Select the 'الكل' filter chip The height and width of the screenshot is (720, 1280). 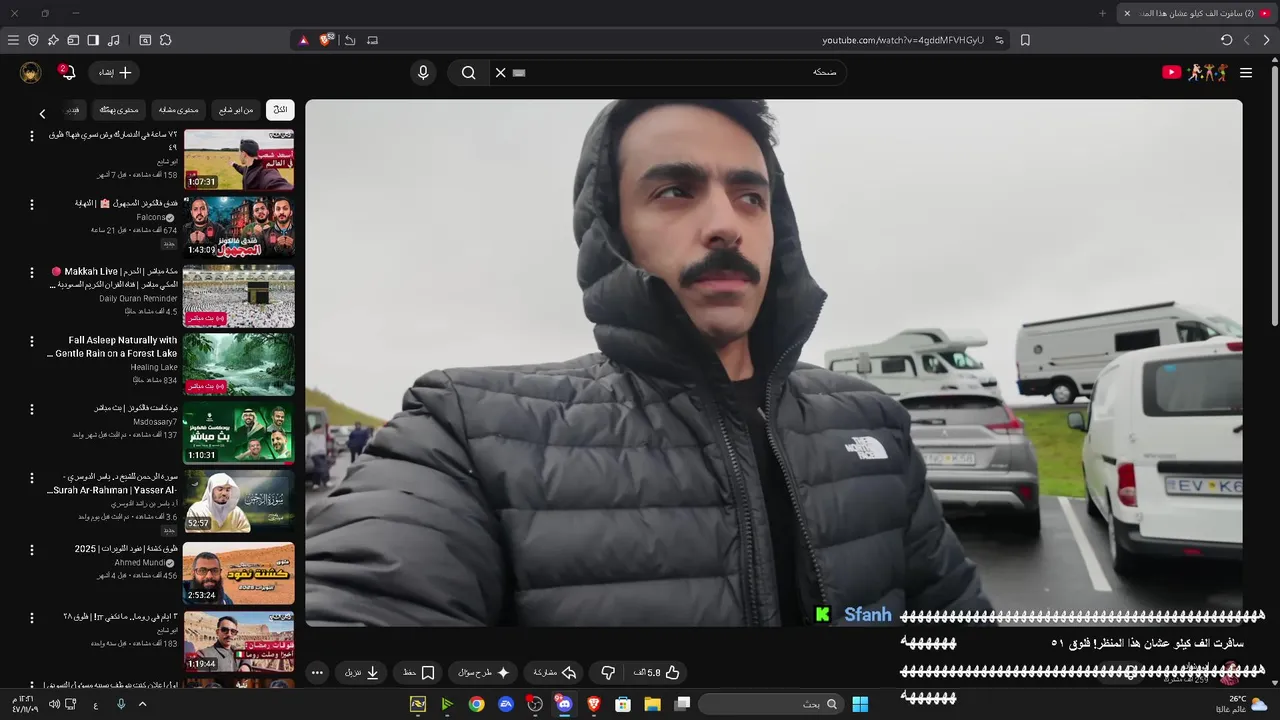[280, 110]
